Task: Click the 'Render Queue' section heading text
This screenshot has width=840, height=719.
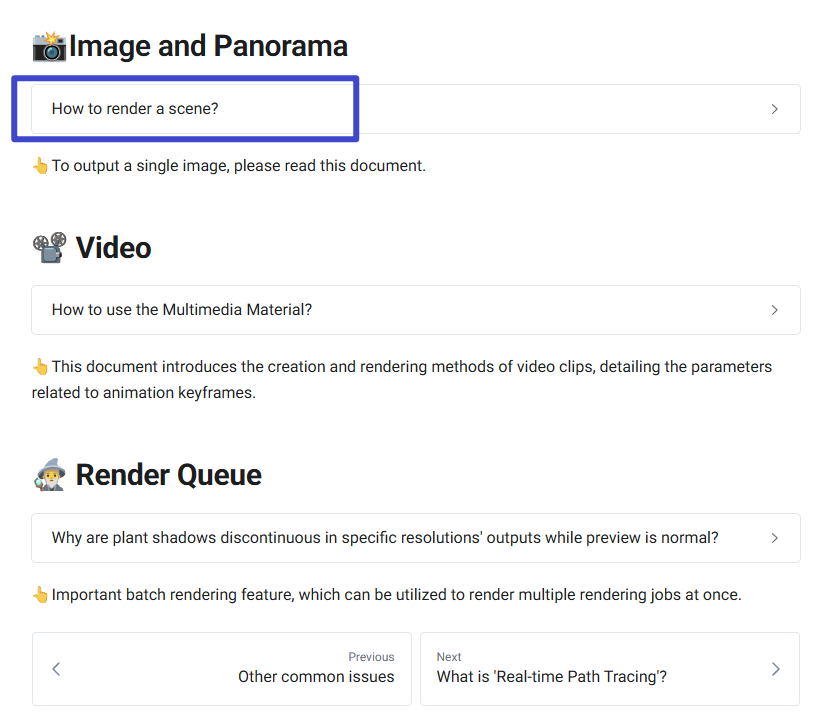Action: click(168, 475)
